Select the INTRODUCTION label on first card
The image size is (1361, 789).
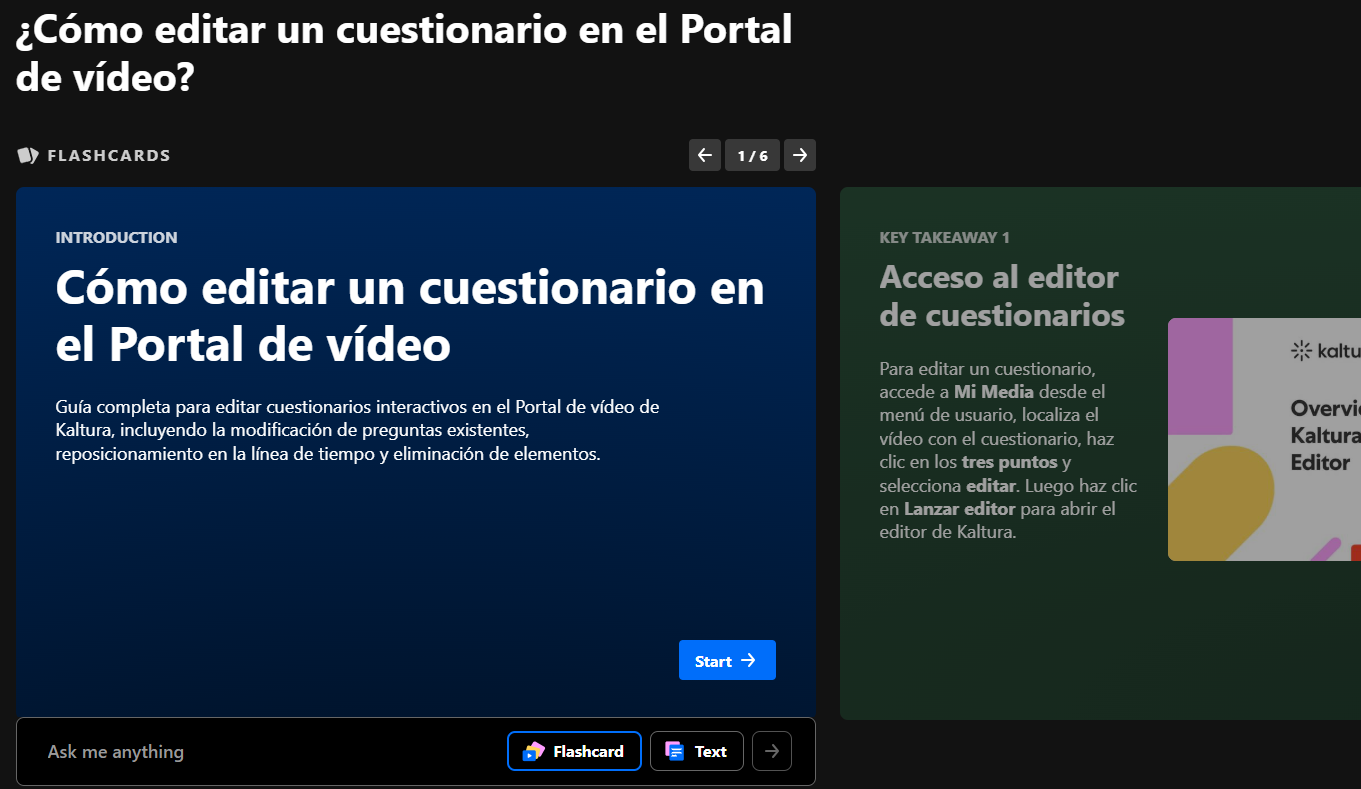coord(117,237)
